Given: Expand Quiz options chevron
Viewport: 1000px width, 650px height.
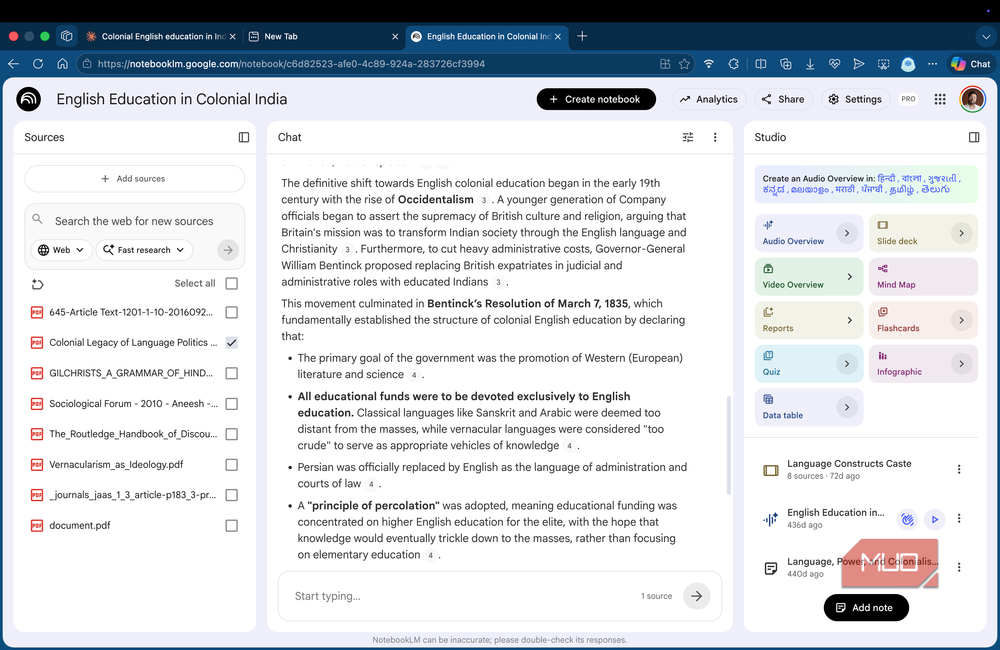Looking at the screenshot, I should click(847, 364).
